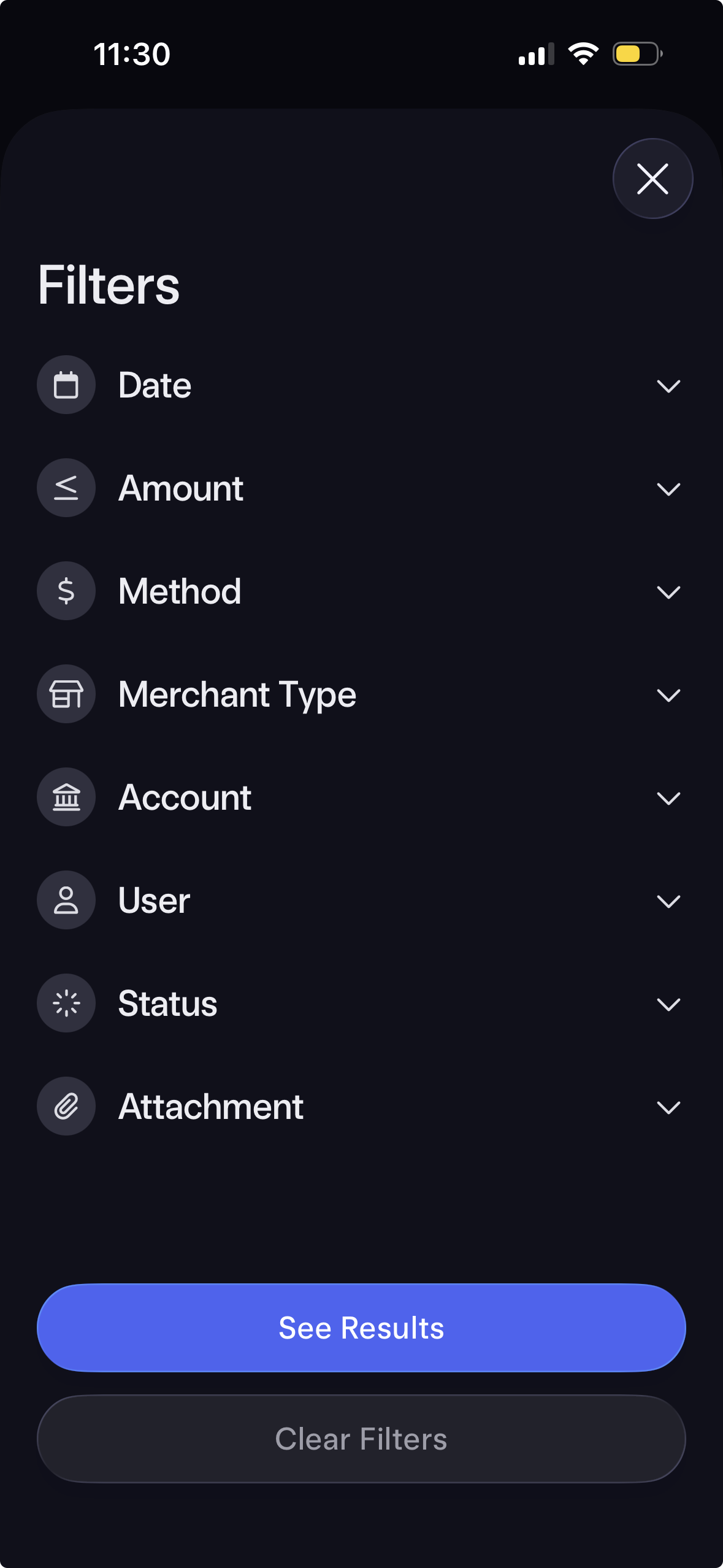The height and width of the screenshot is (1568, 723).
Task: Expand the Amount filter chevron
Action: click(x=668, y=489)
